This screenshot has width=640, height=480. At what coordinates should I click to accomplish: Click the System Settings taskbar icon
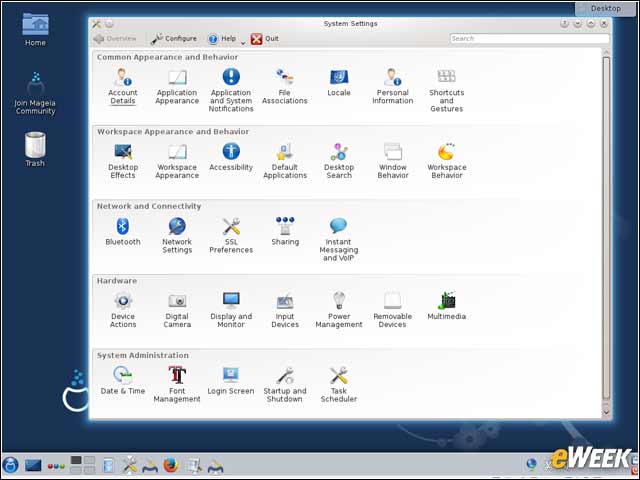point(130,465)
